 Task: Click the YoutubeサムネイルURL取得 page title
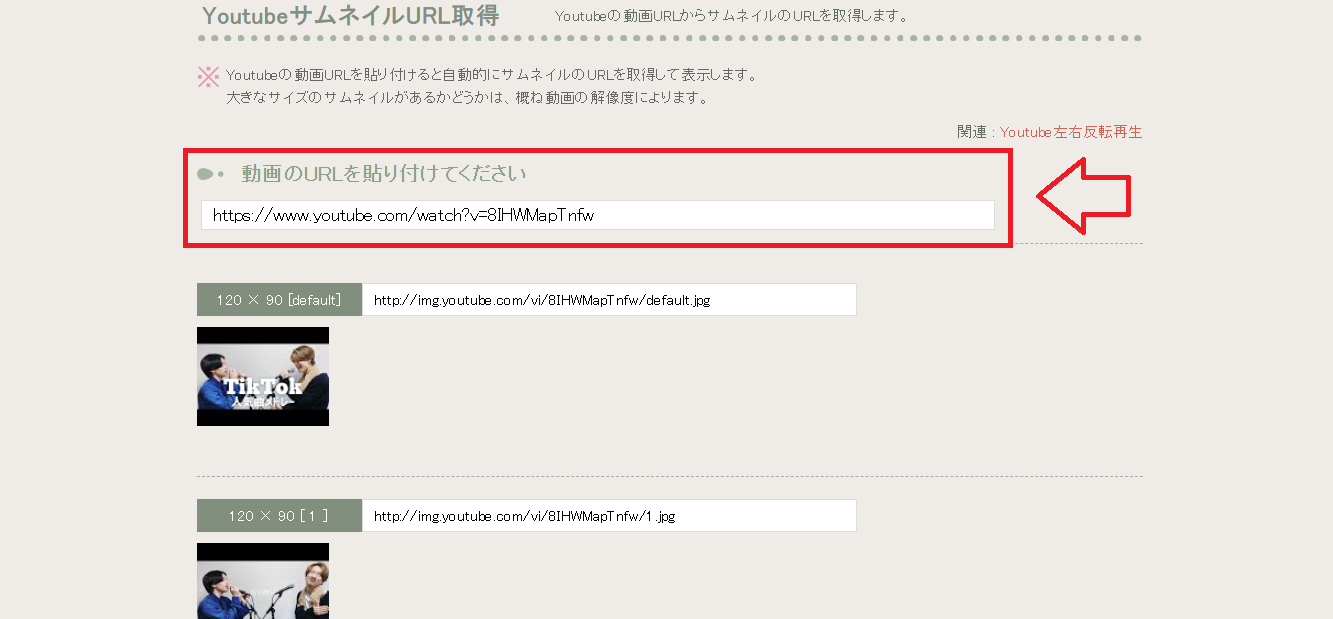click(x=350, y=16)
